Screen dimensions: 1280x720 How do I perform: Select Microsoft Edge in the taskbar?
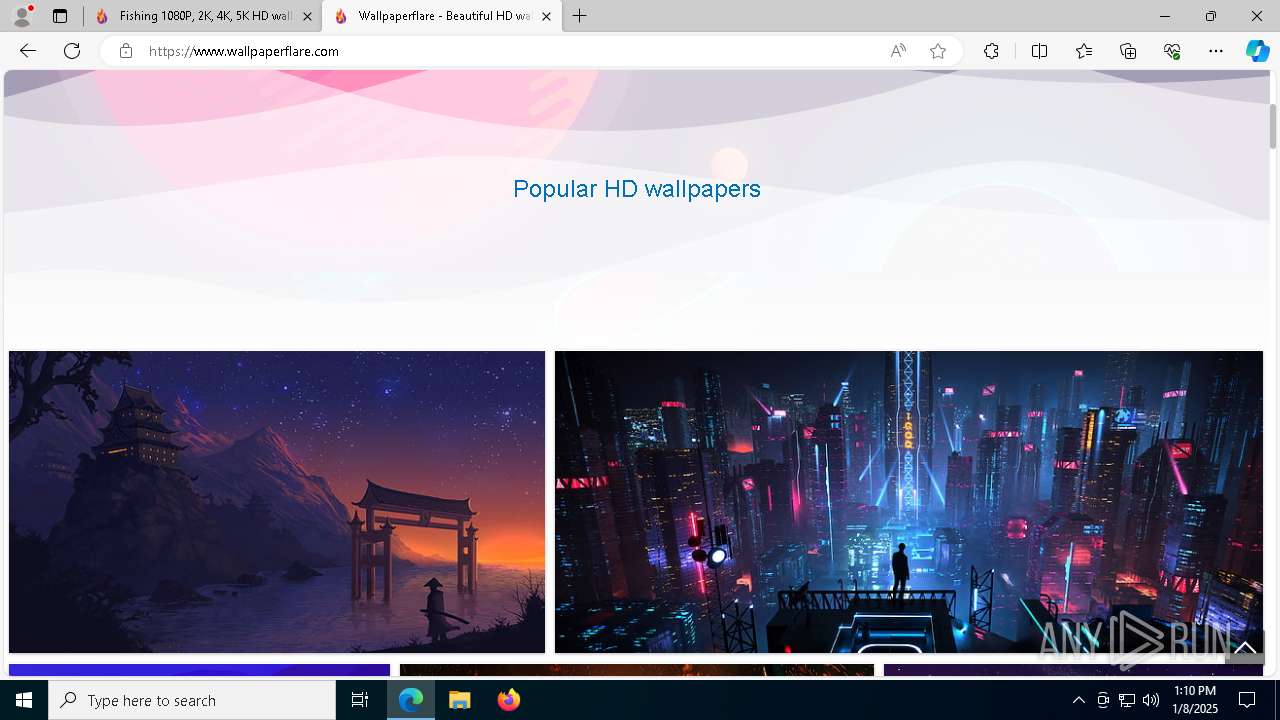pyautogui.click(x=411, y=700)
